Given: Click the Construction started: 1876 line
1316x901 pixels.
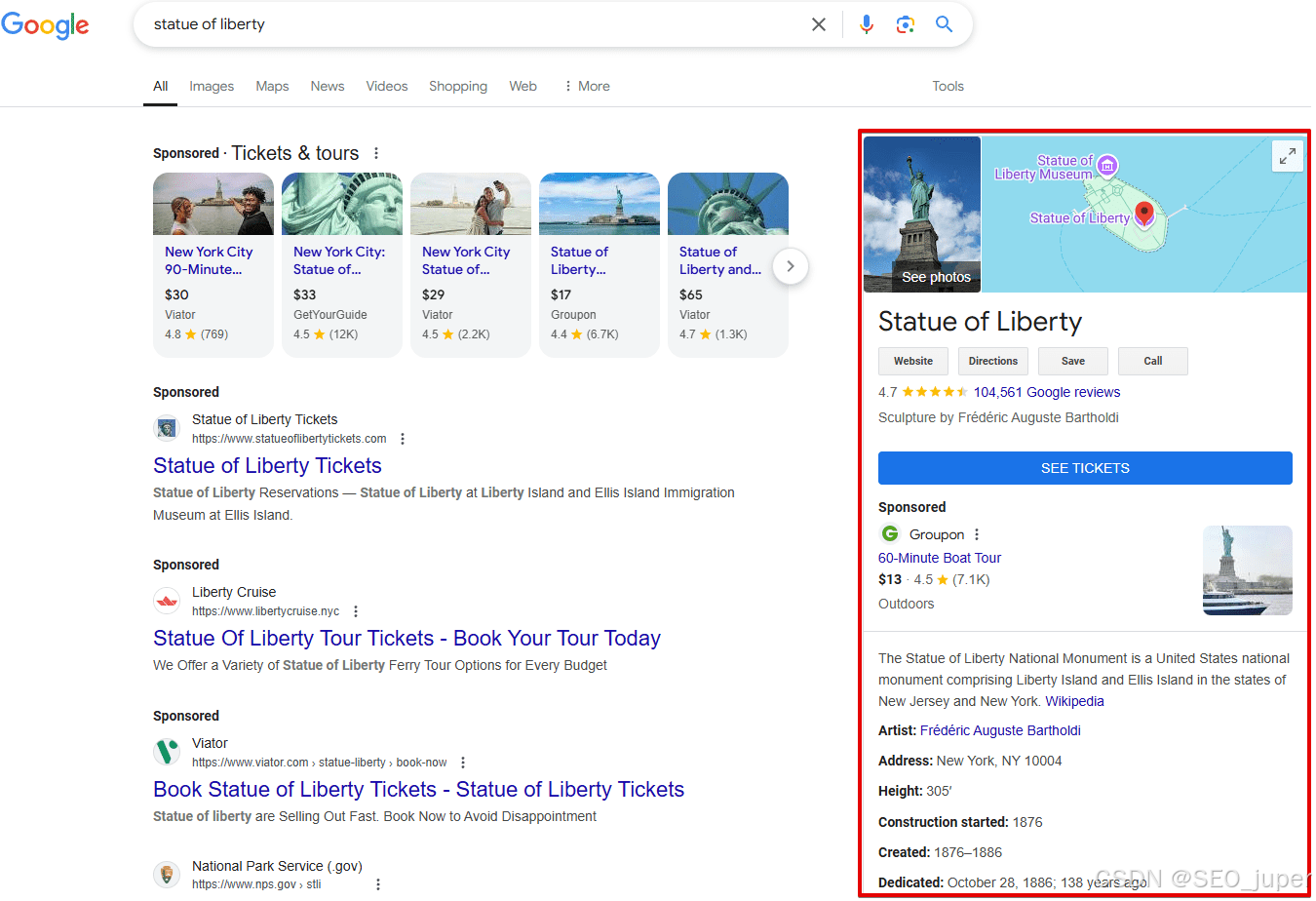Looking at the screenshot, I should pos(960,822).
